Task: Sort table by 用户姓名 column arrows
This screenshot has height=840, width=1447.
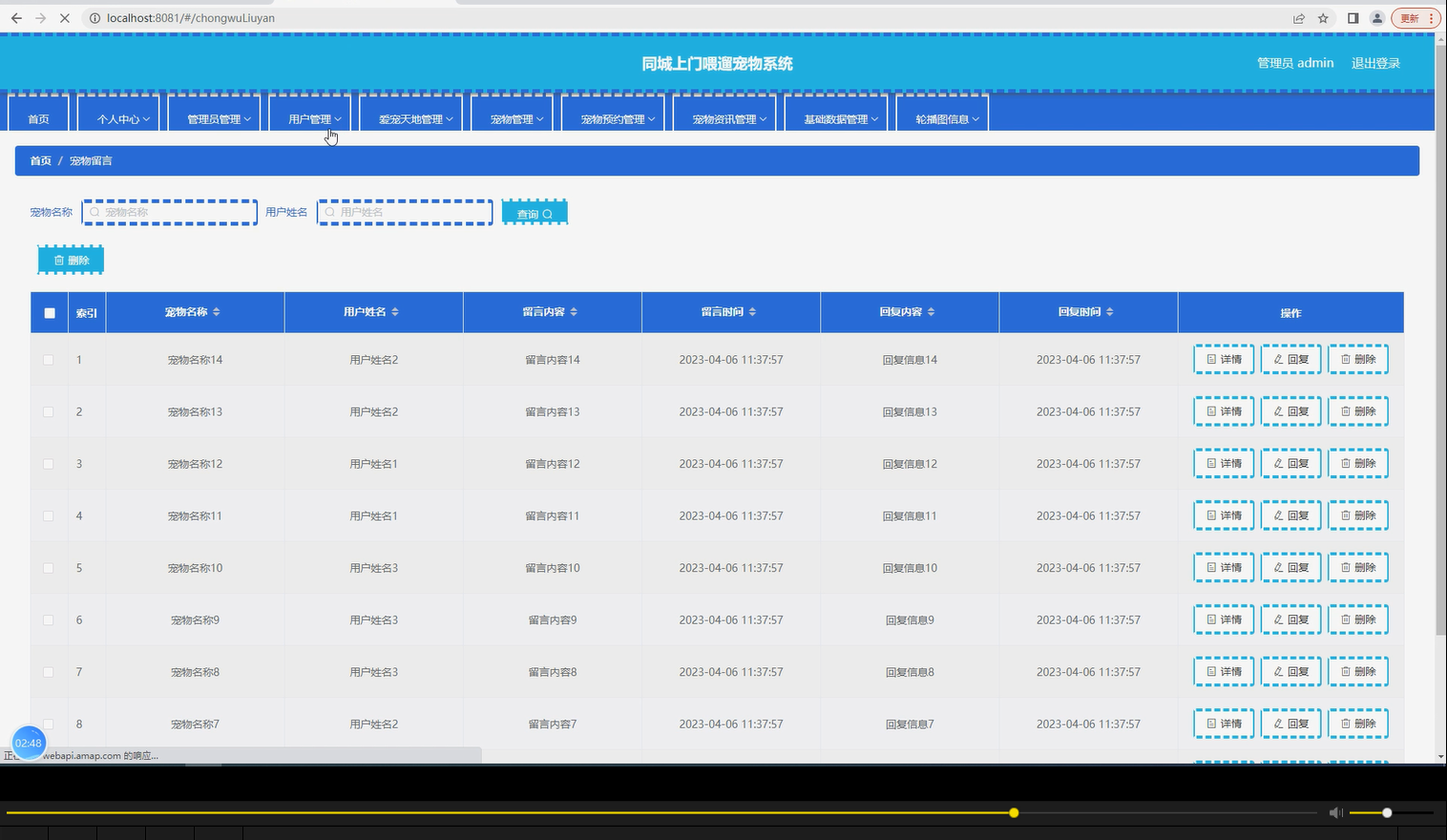Action: [395, 312]
